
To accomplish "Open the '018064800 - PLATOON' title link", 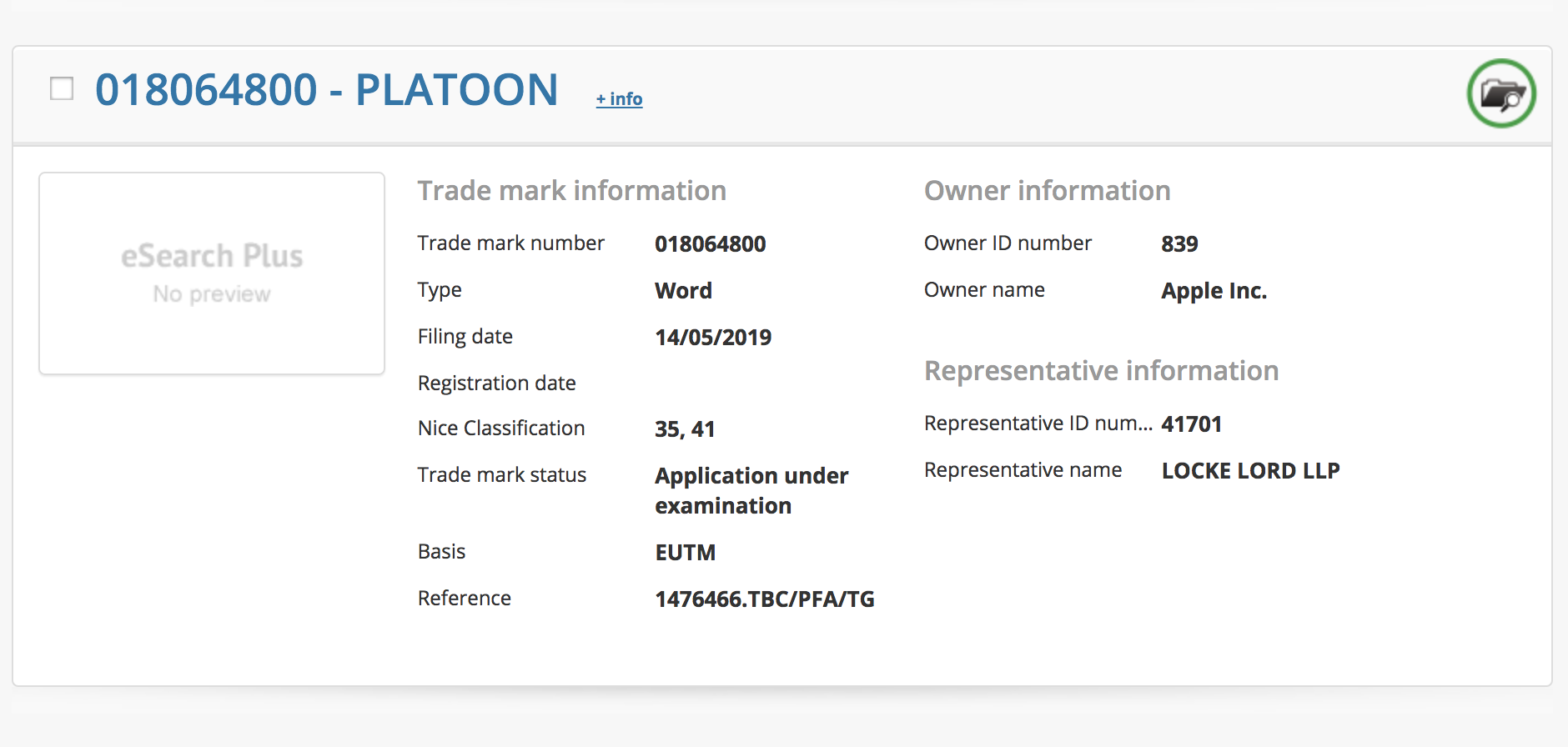I will click(x=326, y=90).
